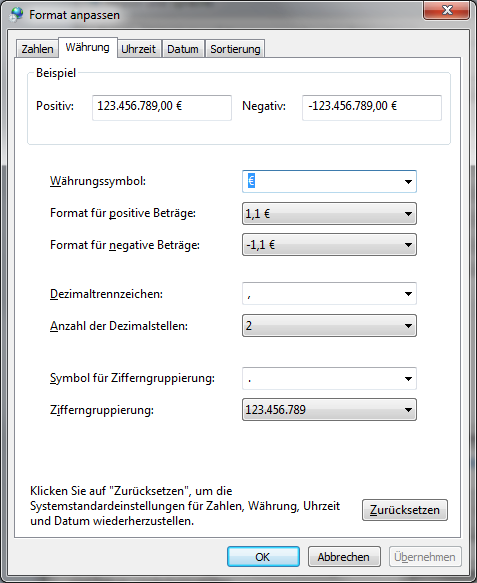This screenshot has width=477, height=583.
Task: Click the Positiv: label
Action: coord(55,106)
